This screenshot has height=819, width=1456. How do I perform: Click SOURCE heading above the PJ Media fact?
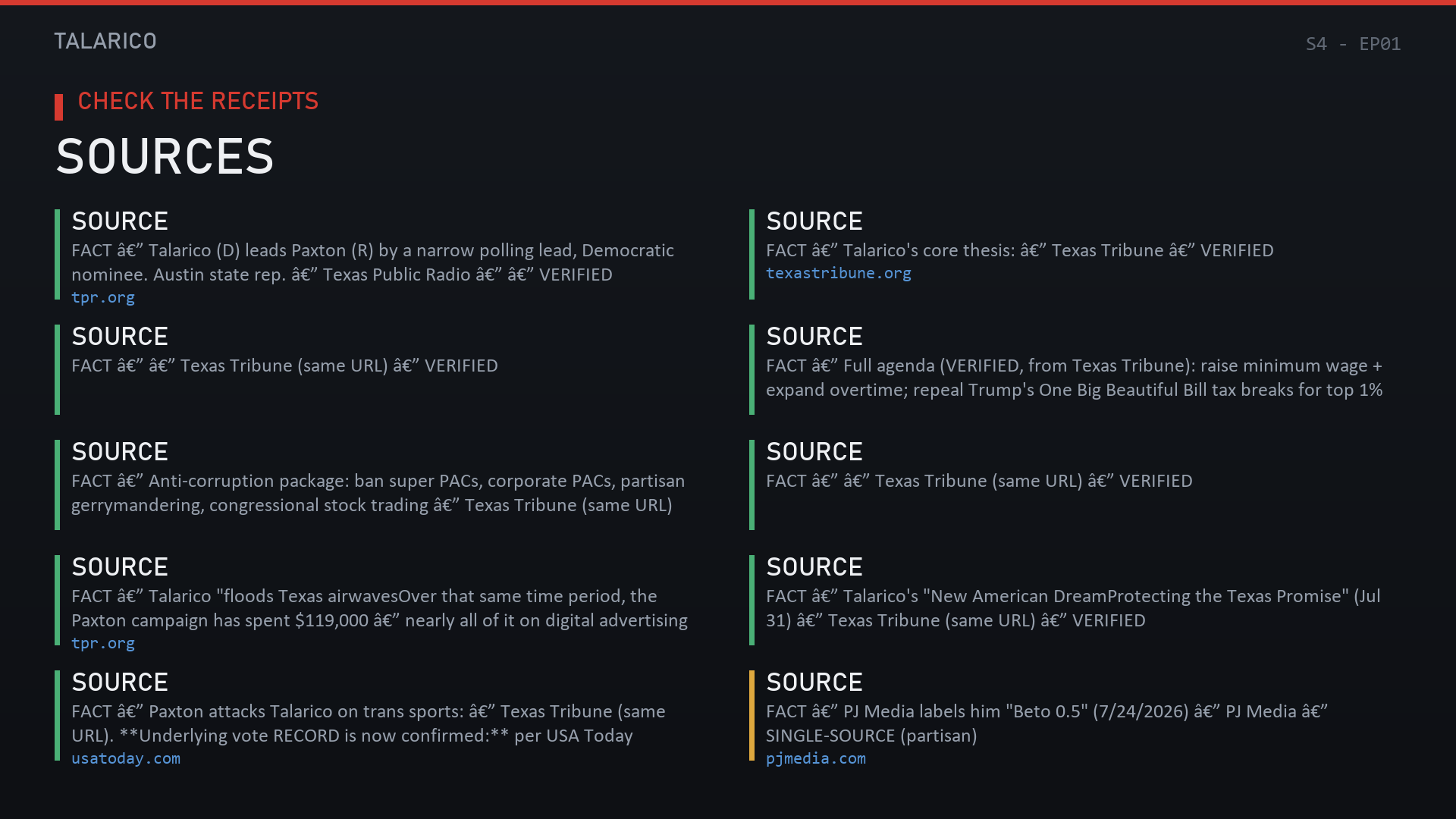(814, 682)
